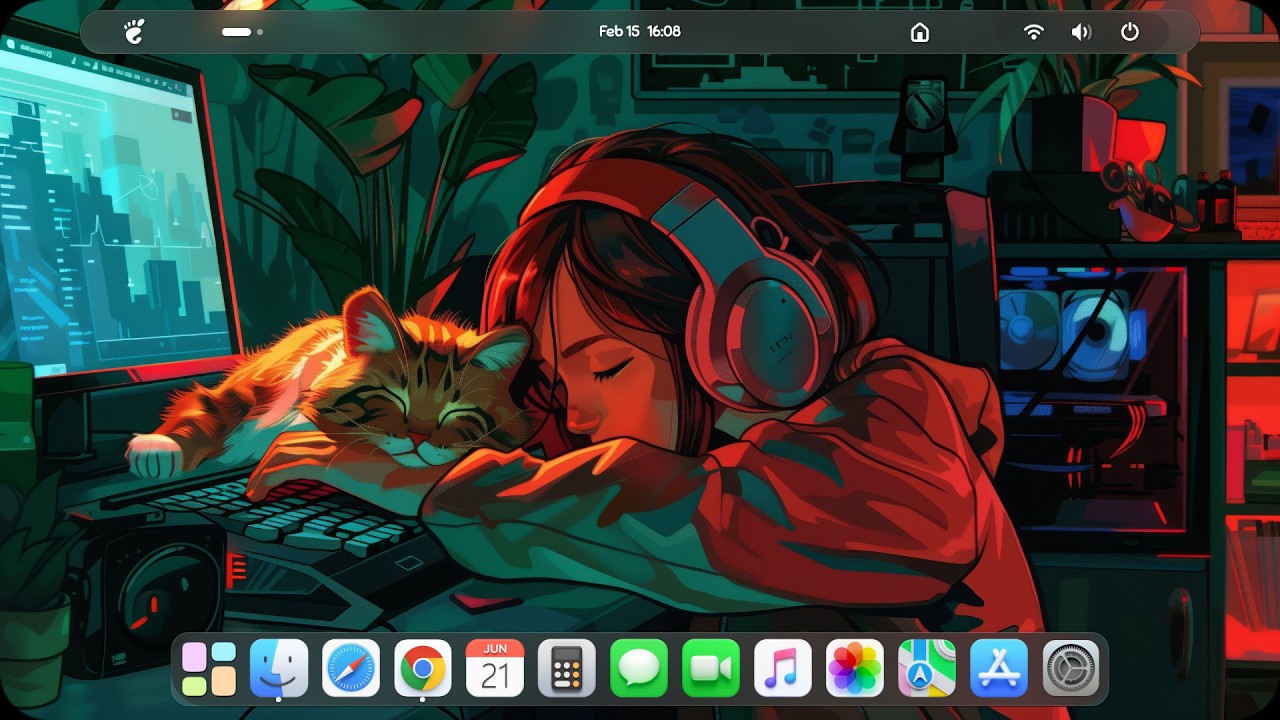Launch Finder from the dock

[x=279, y=668]
